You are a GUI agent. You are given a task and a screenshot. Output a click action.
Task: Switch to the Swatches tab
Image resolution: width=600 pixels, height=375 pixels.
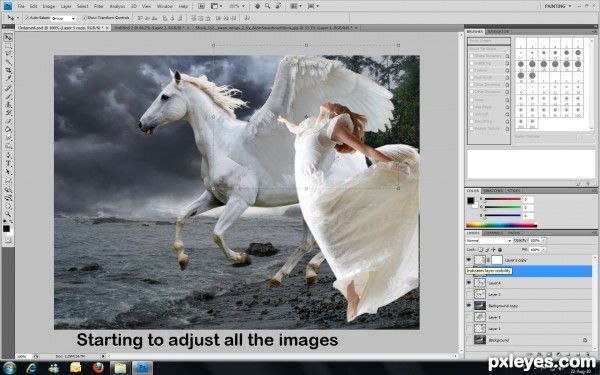493,191
